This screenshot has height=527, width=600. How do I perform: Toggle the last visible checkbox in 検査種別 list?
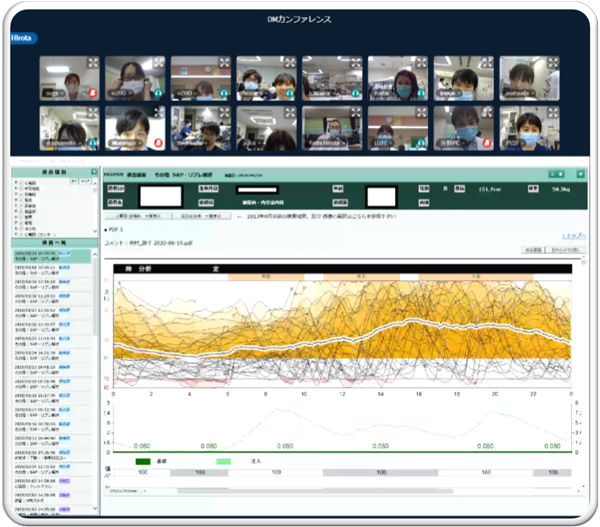pyautogui.click(x=21, y=234)
